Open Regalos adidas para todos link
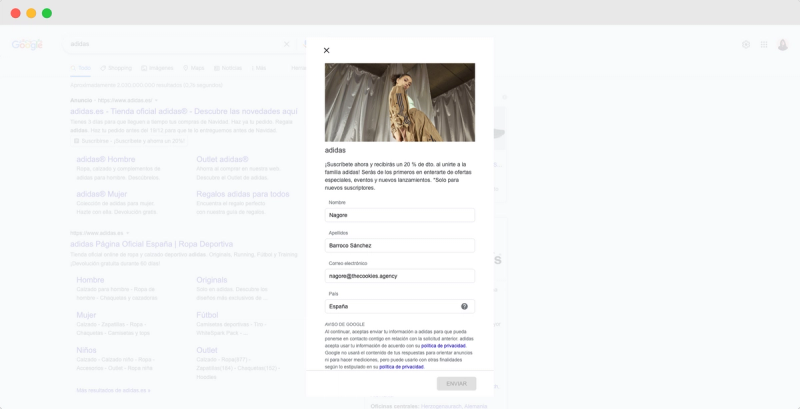Screen dimensions: 800x409 click(243, 194)
